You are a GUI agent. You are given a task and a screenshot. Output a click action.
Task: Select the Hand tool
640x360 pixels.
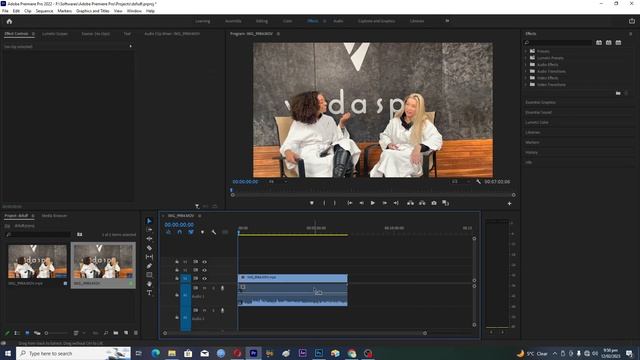point(149,284)
